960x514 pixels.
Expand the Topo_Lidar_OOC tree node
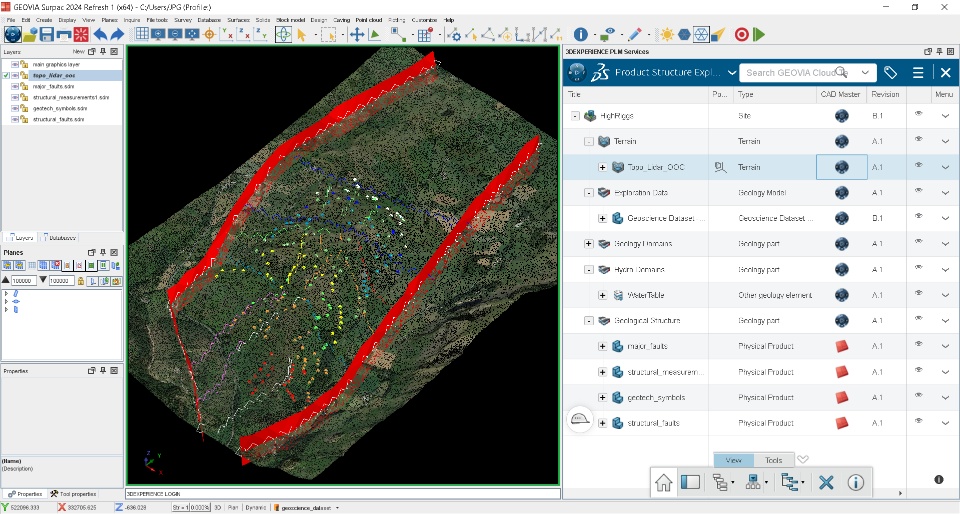[x=602, y=167]
